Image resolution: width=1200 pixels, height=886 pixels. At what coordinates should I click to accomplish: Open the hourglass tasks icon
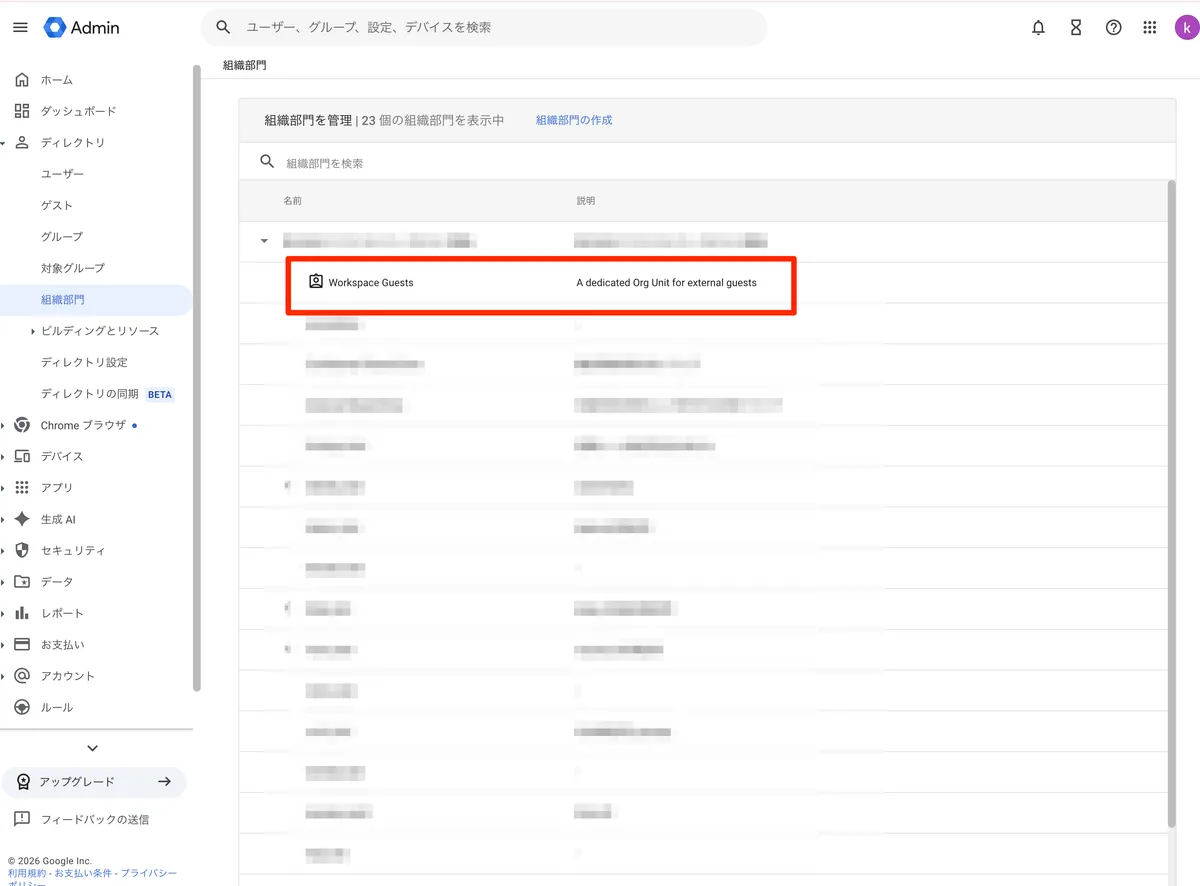click(1076, 28)
